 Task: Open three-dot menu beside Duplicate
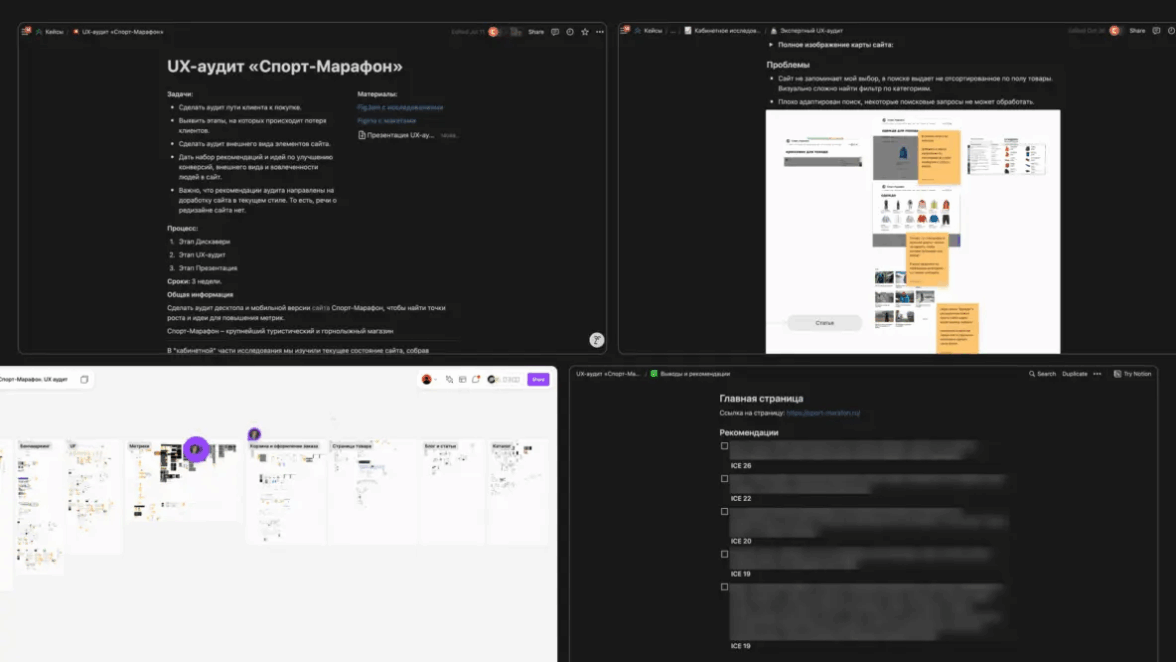tap(1097, 373)
